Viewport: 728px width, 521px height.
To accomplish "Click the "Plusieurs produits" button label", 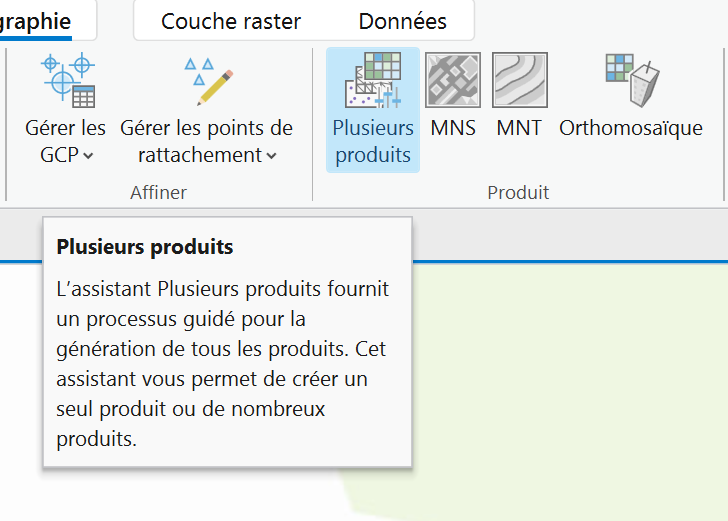I will point(373,141).
